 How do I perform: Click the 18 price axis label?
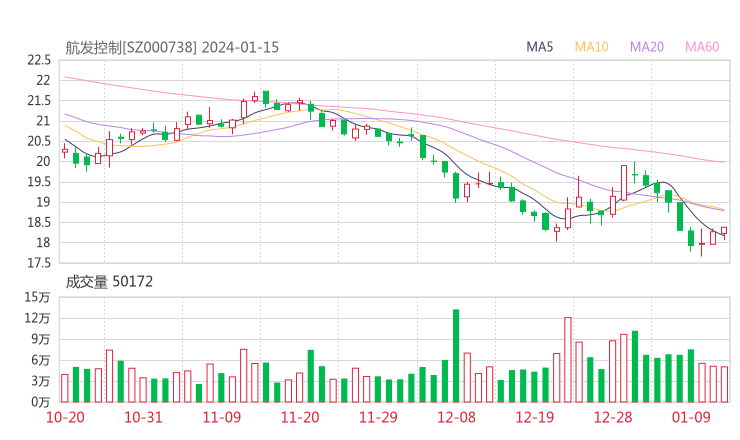click(x=43, y=243)
